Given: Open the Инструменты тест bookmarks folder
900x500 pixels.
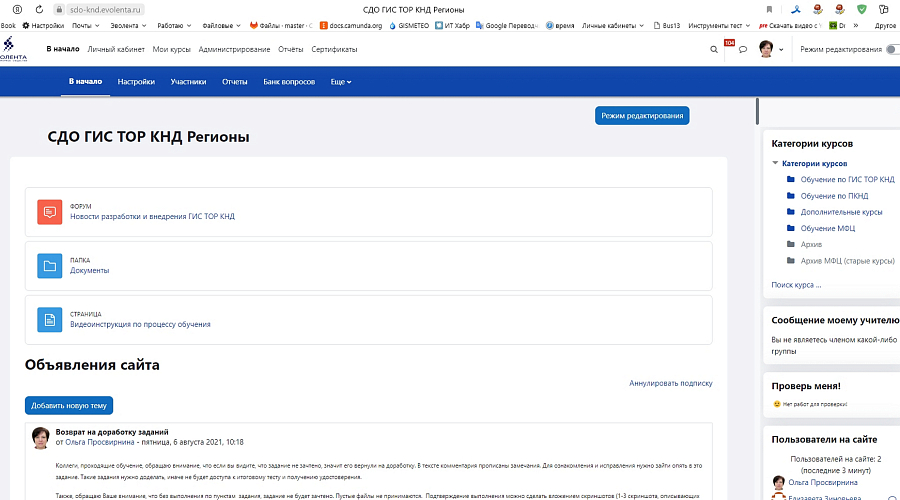Looking at the screenshot, I should pyautogui.click(x=719, y=25).
